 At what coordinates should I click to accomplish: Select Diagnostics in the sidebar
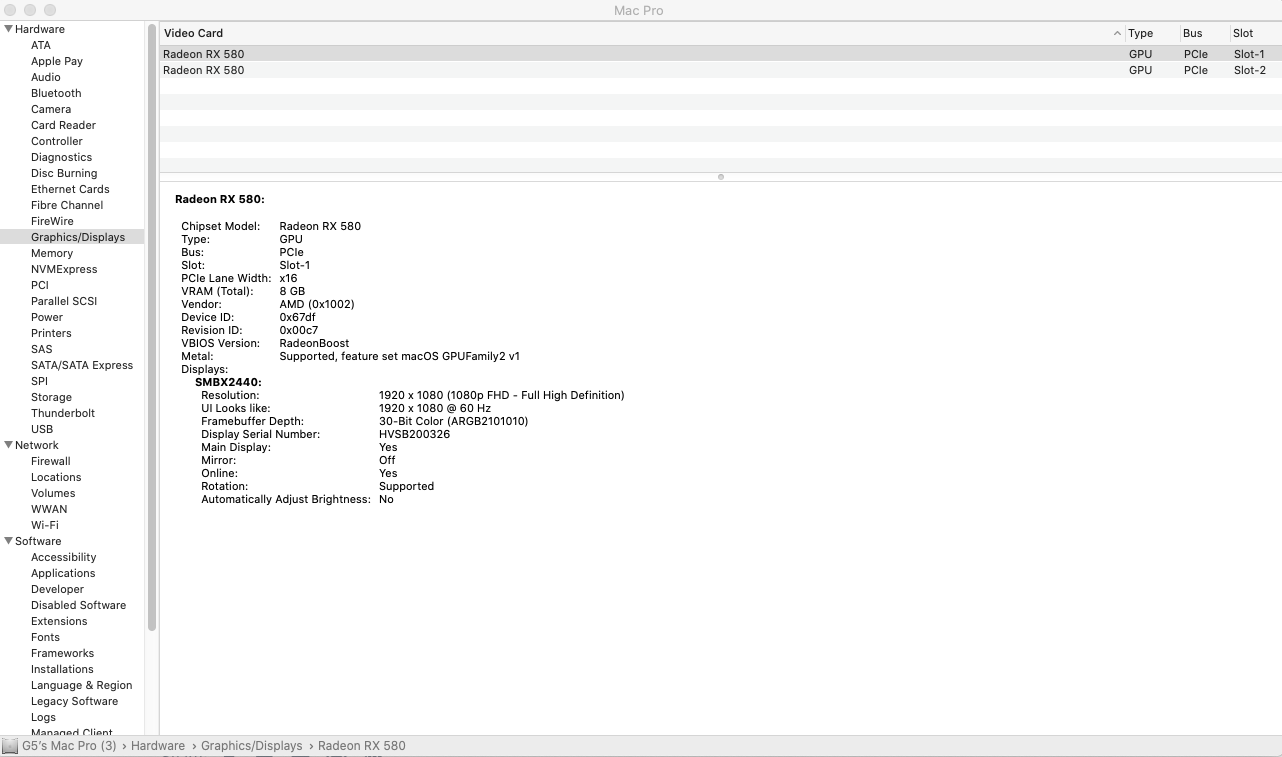[x=61, y=157]
